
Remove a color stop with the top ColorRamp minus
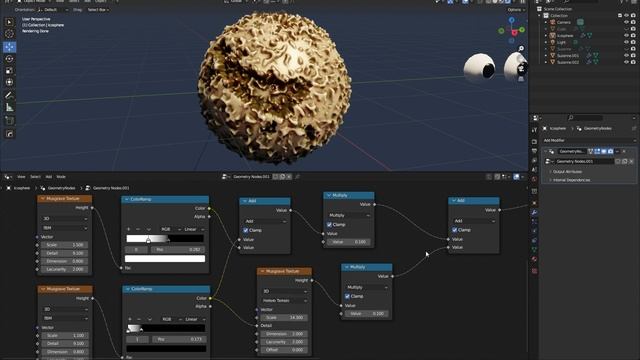pos(138,229)
